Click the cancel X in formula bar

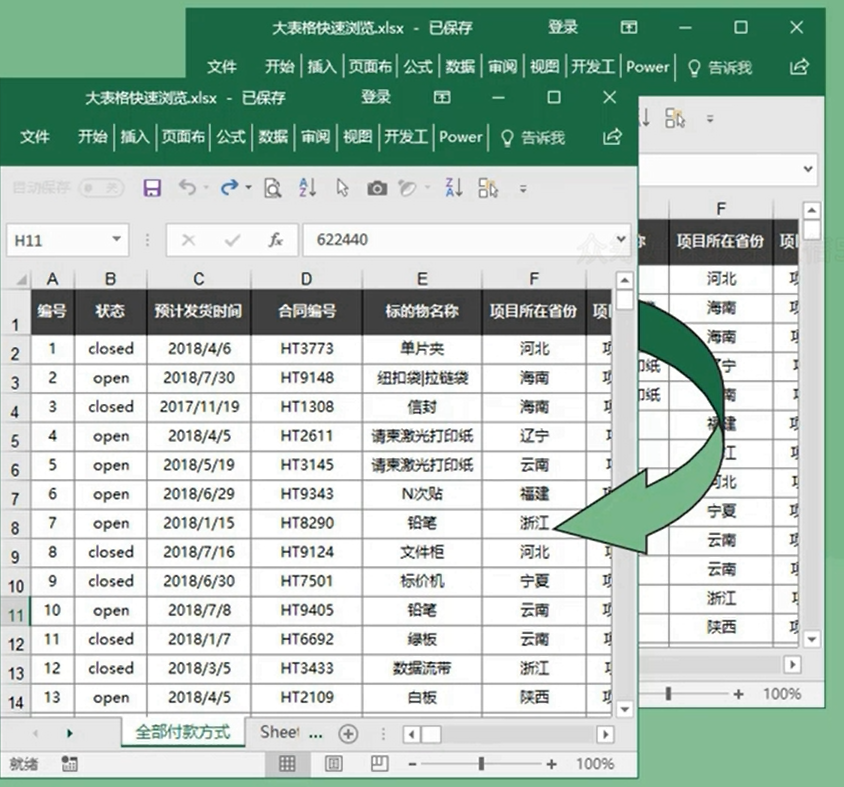coord(188,240)
